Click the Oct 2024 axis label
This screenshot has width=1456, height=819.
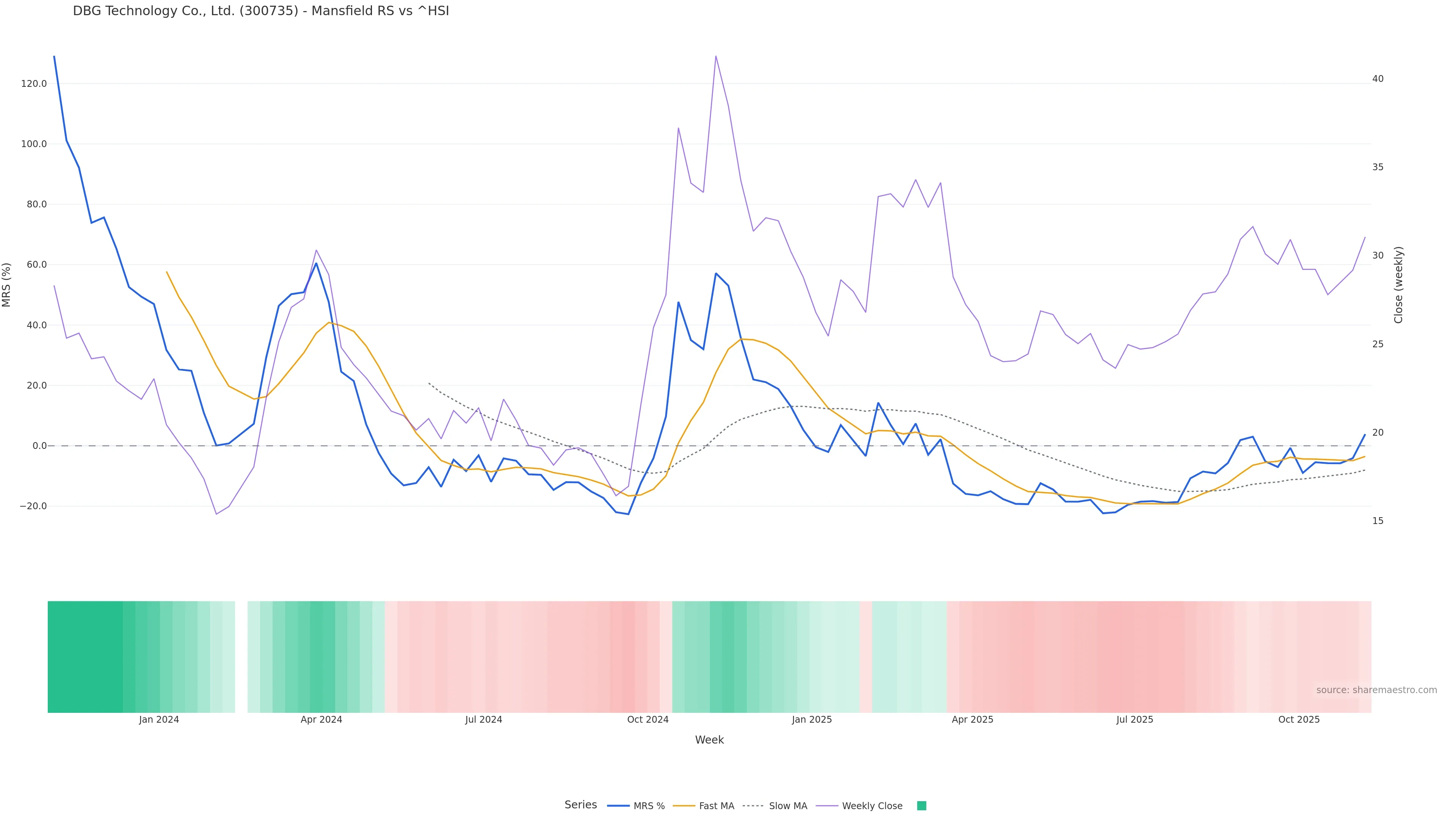point(648,720)
